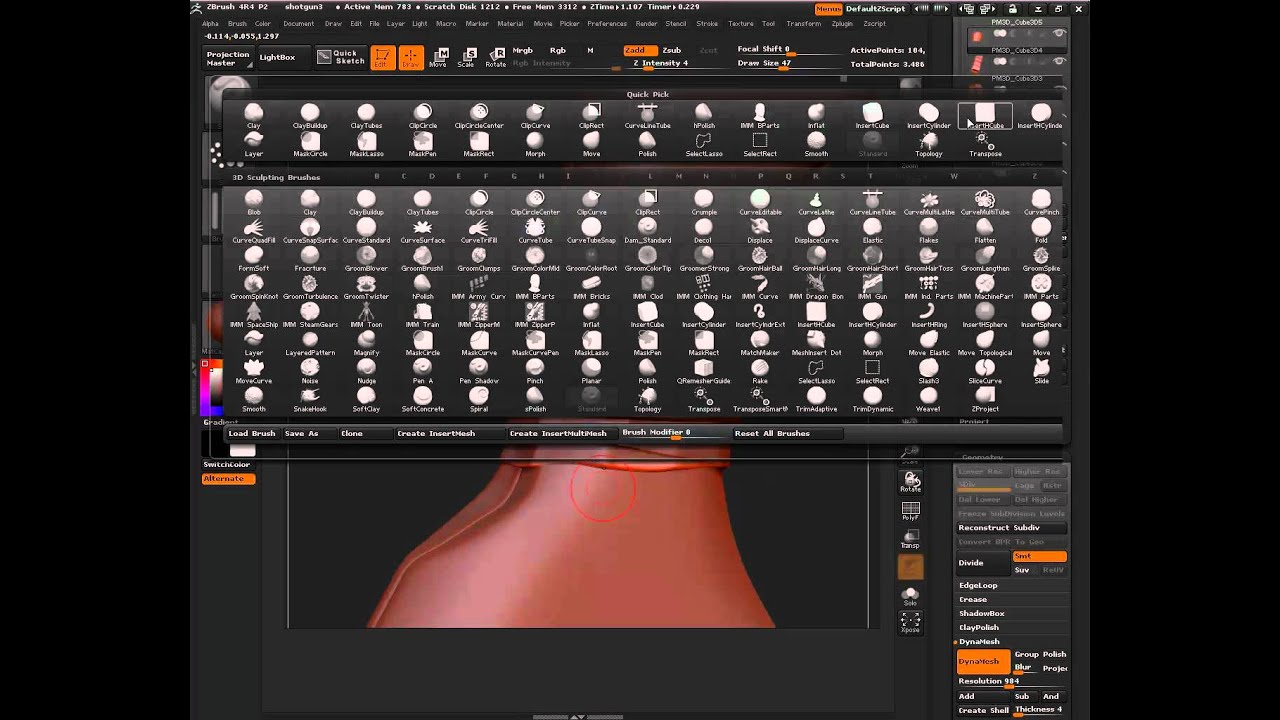Select the GroomSpike brush

[1041, 259]
